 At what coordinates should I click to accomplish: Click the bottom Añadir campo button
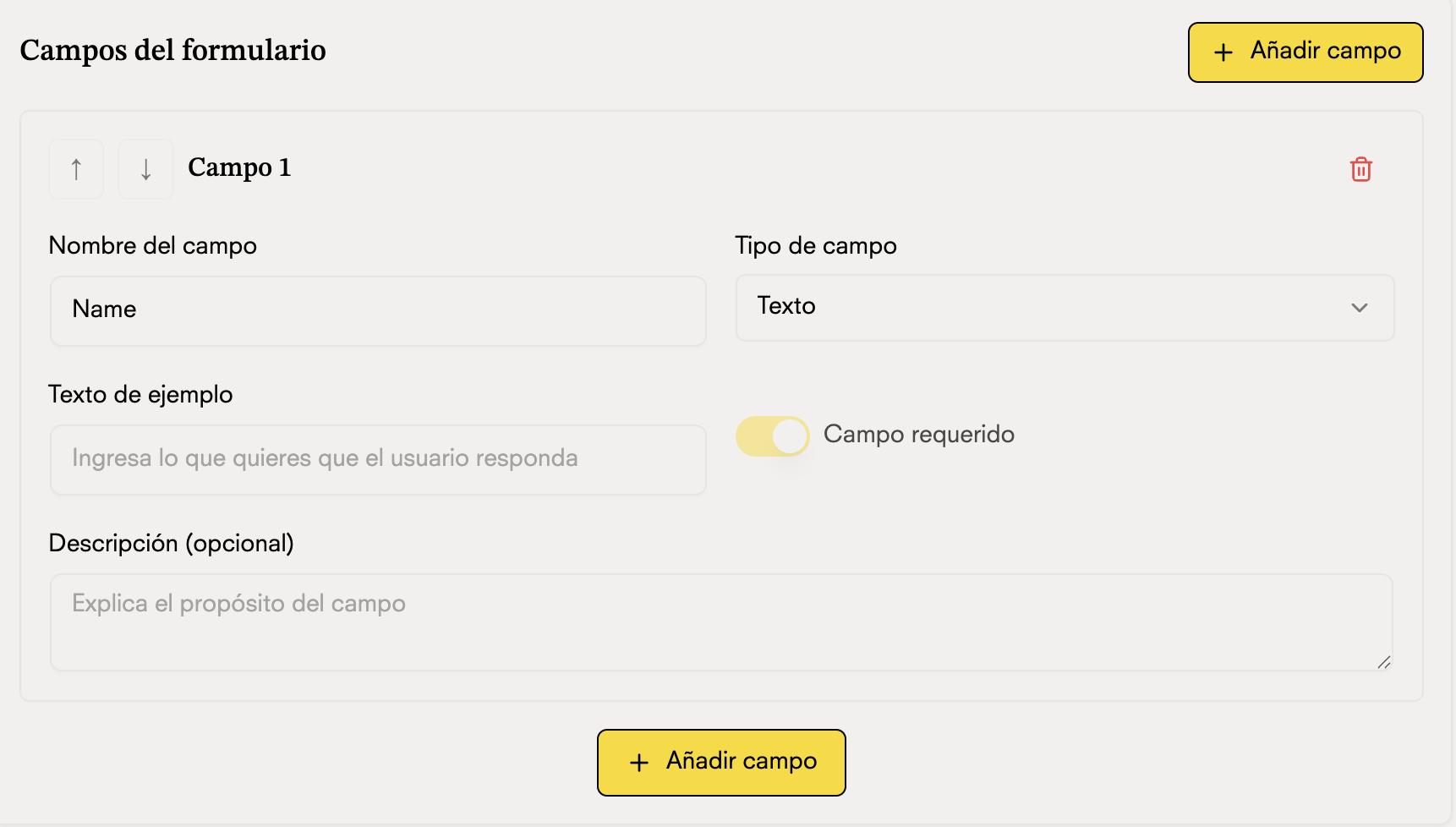click(x=720, y=761)
